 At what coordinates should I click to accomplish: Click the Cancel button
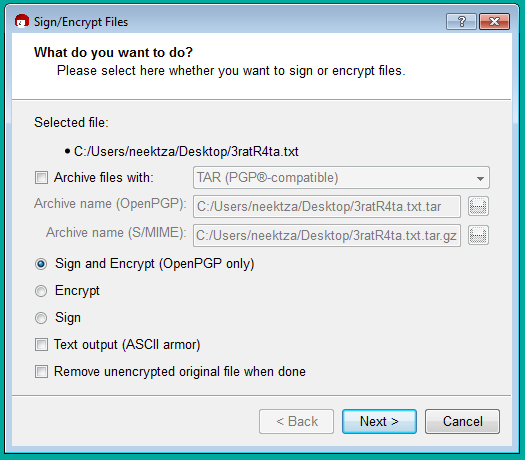462,421
